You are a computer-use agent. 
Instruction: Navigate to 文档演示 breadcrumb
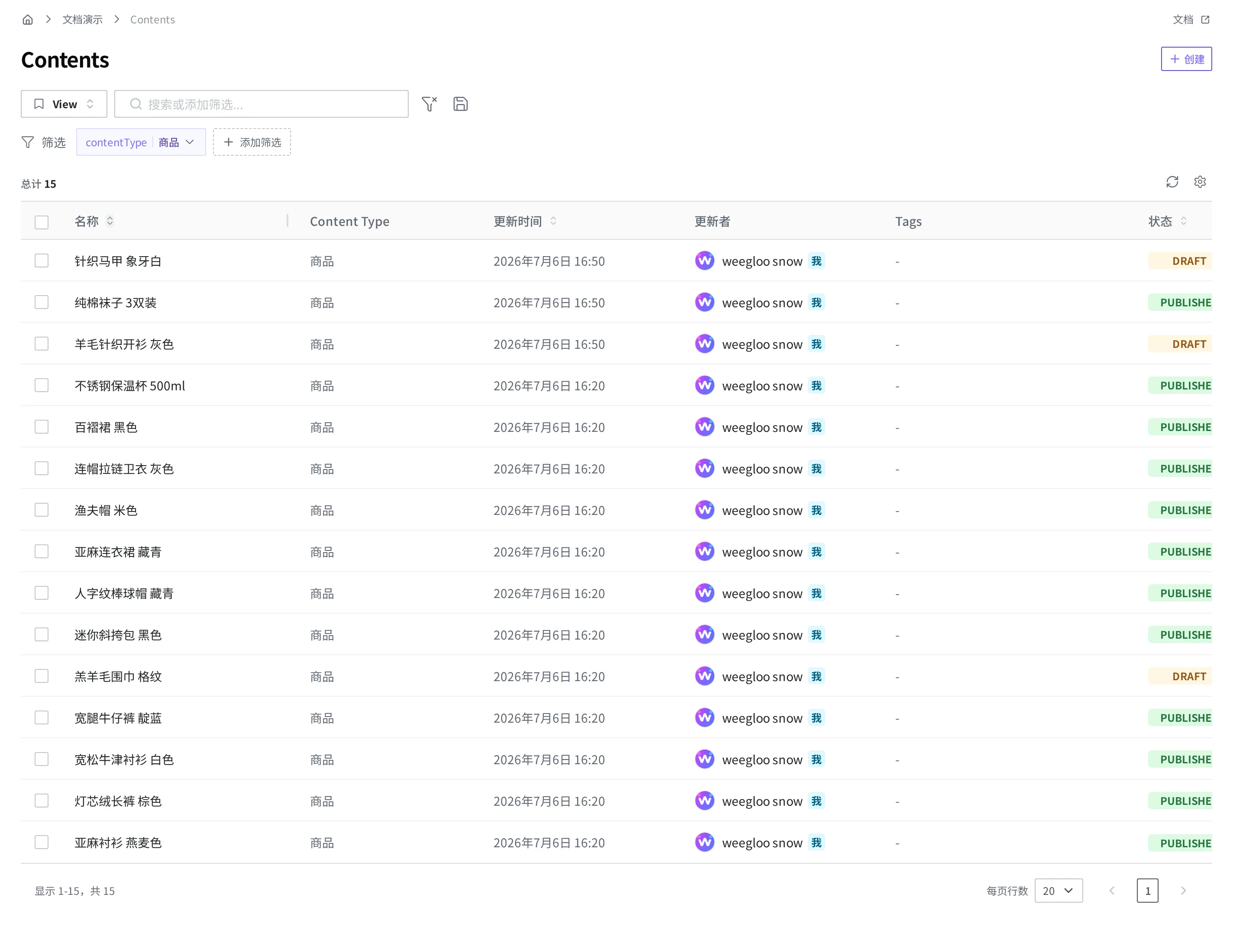(82, 20)
